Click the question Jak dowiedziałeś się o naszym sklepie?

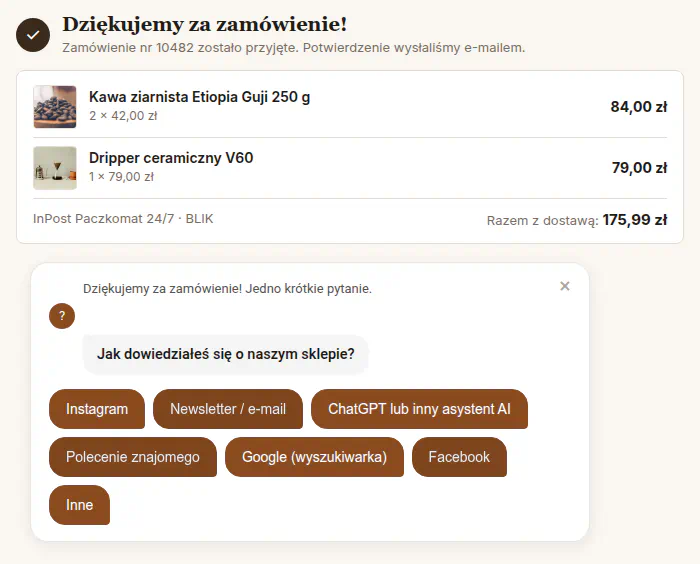pos(226,354)
